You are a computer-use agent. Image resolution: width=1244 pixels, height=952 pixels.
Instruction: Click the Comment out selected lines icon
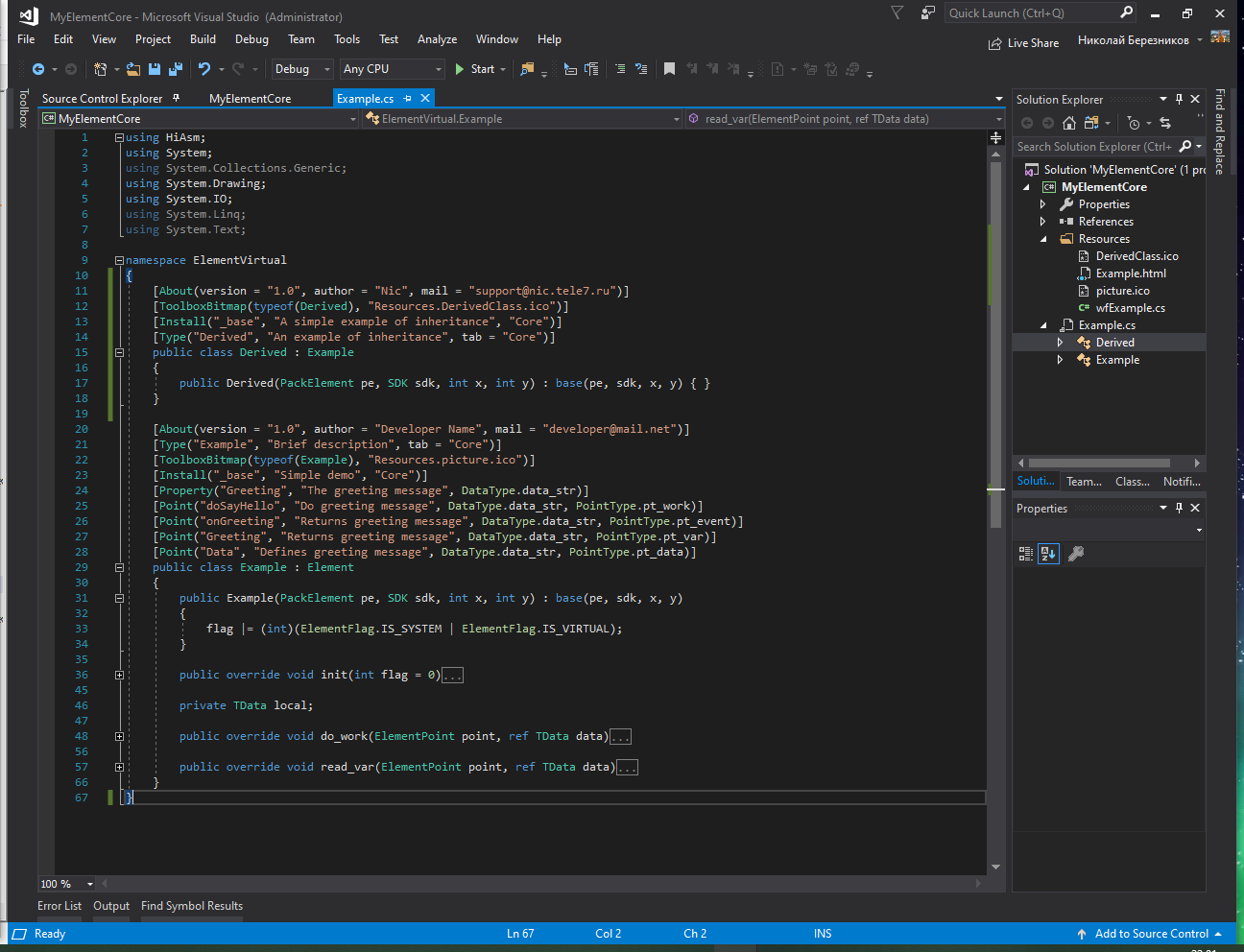[620, 69]
